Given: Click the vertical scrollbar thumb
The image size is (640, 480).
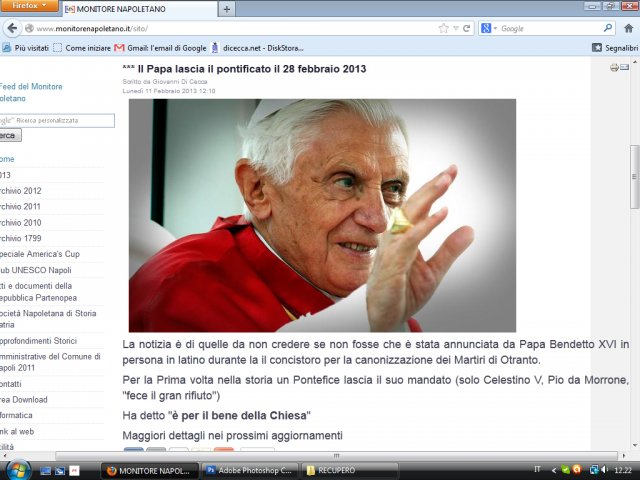Looking at the screenshot, I should point(634,176).
